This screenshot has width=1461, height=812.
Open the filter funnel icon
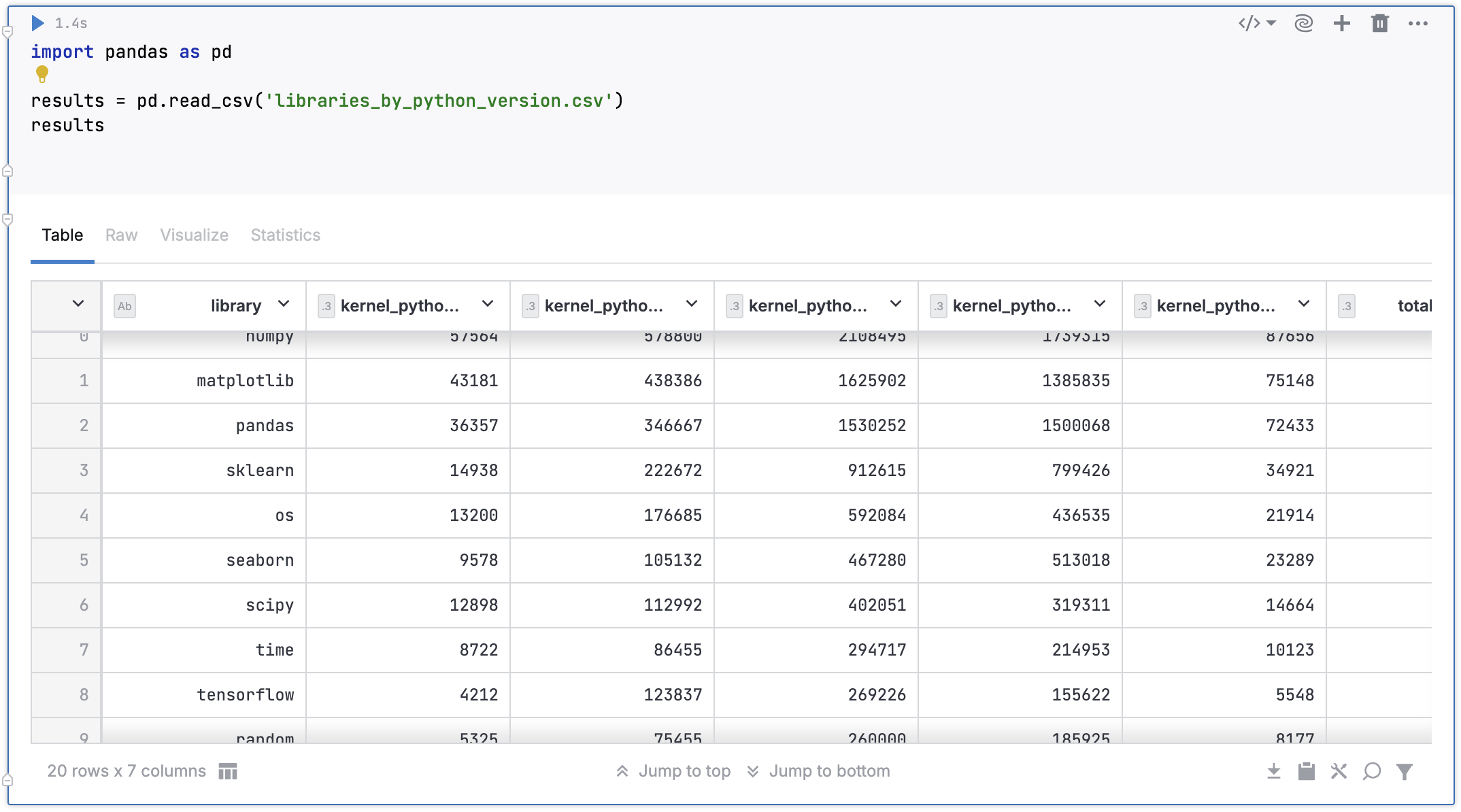pyautogui.click(x=1405, y=771)
